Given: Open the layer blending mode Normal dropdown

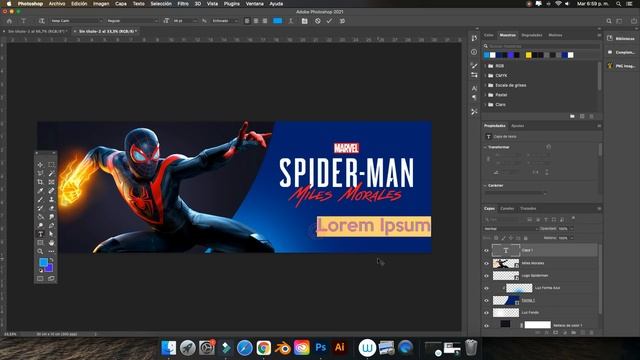Looking at the screenshot, I should (511, 229).
